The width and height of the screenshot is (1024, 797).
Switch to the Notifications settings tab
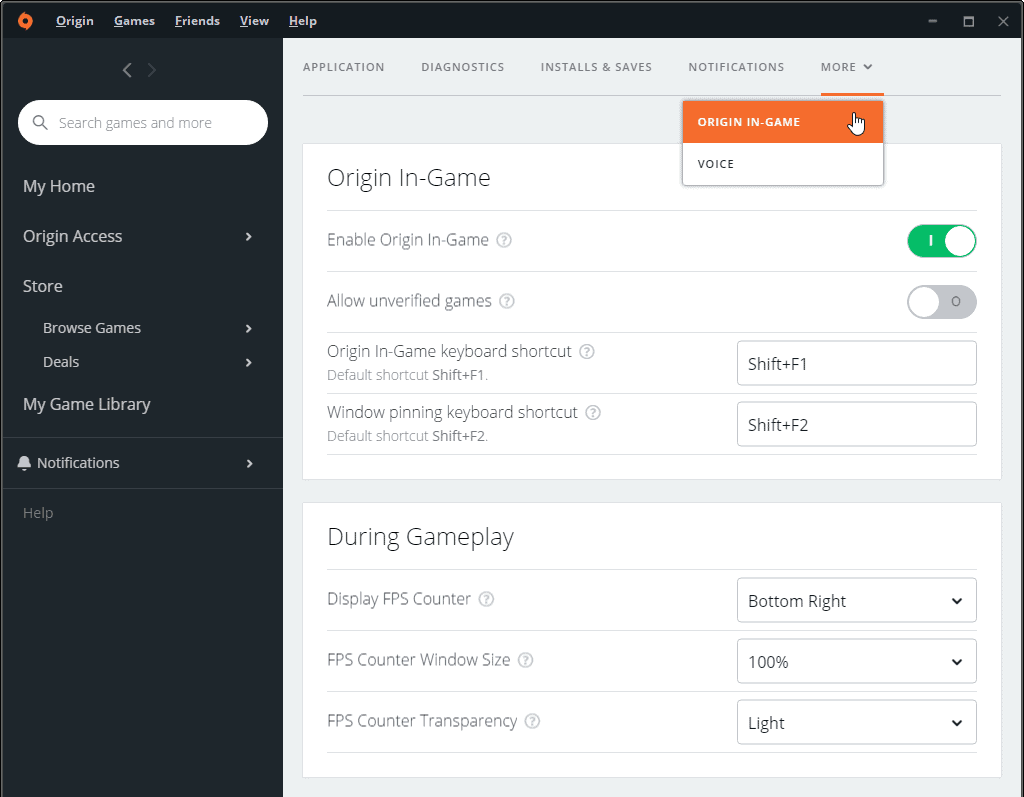(x=736, y=67)
